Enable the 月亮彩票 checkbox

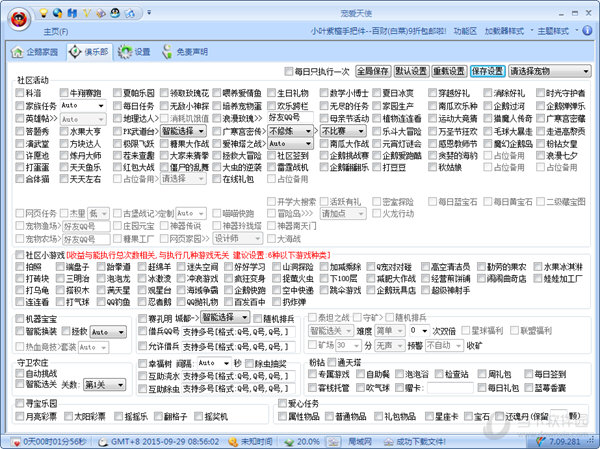tap(20, 416)
